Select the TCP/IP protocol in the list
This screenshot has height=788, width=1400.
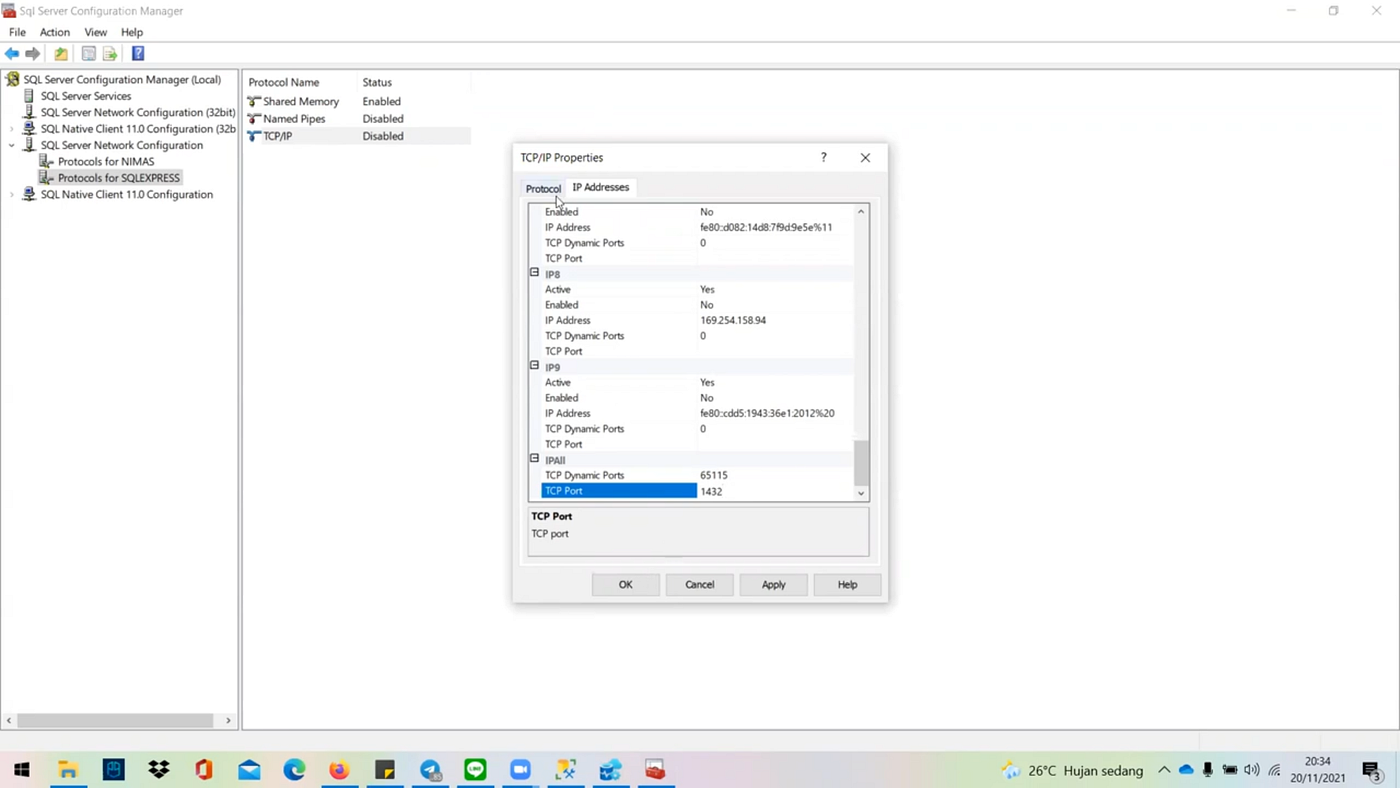point(278,136)
